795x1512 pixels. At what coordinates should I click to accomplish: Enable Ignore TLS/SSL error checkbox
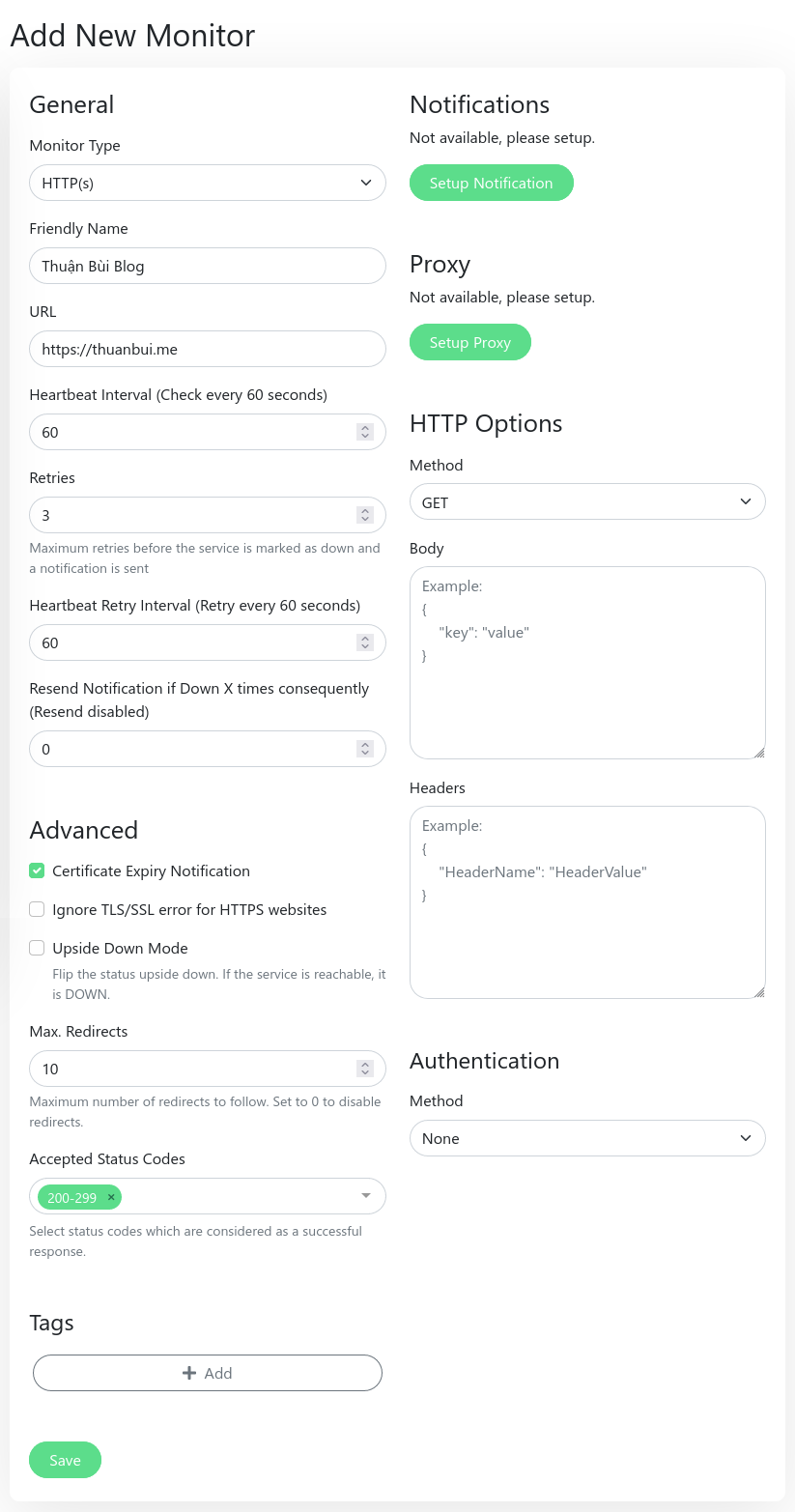pos(37,909)
